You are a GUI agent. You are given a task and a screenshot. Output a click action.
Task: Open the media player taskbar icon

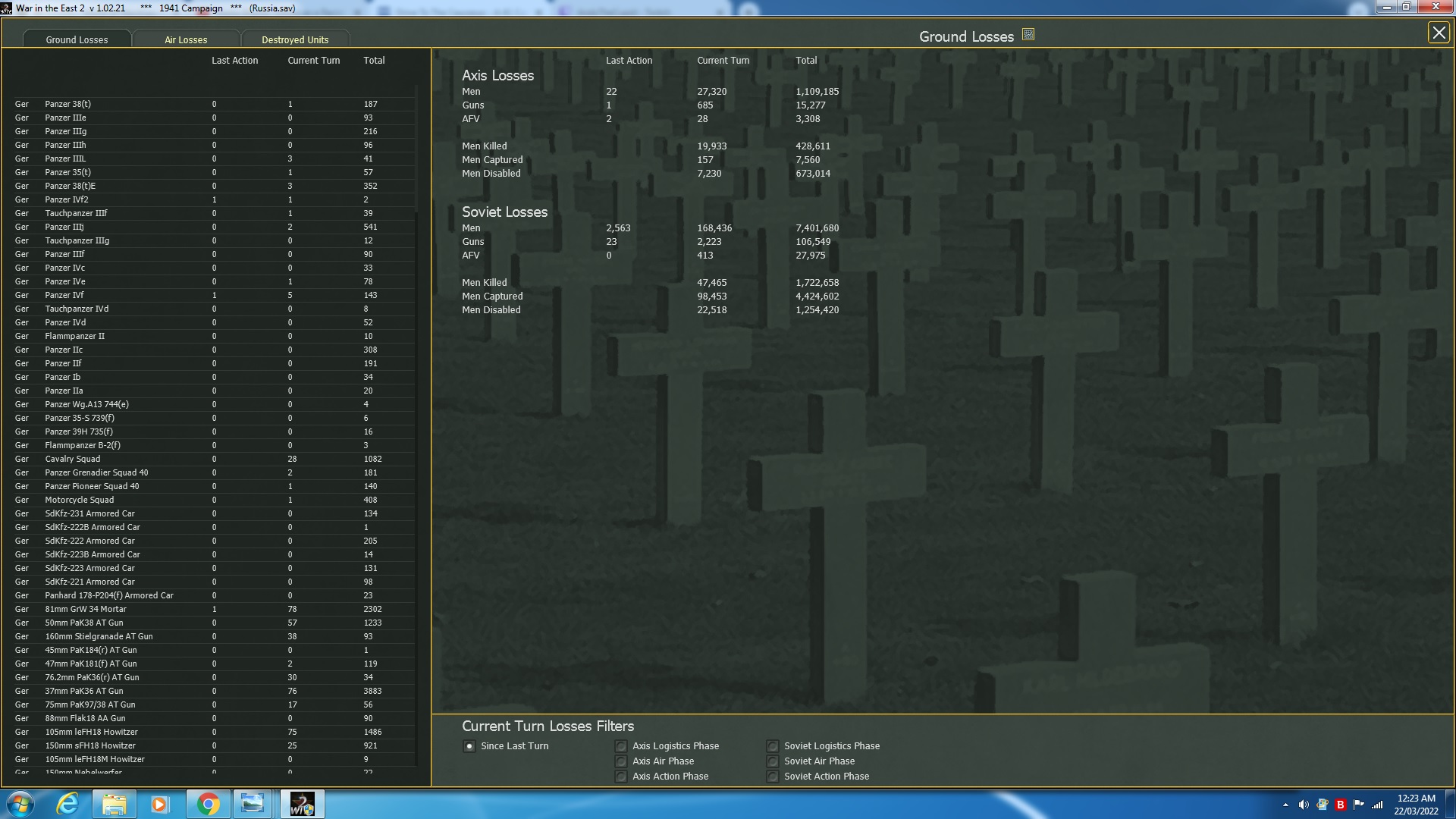160,804
